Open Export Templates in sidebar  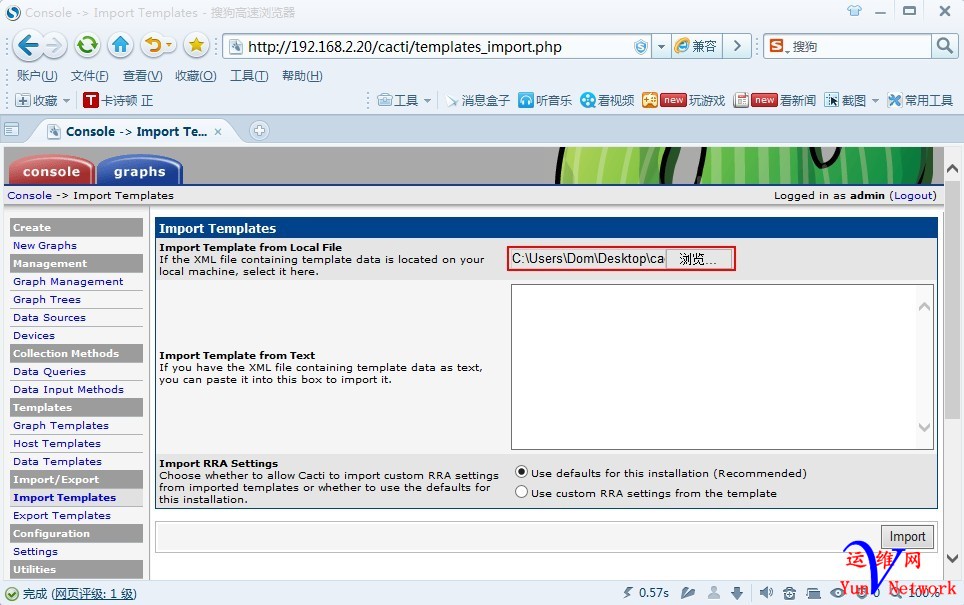tap(62, 515)
